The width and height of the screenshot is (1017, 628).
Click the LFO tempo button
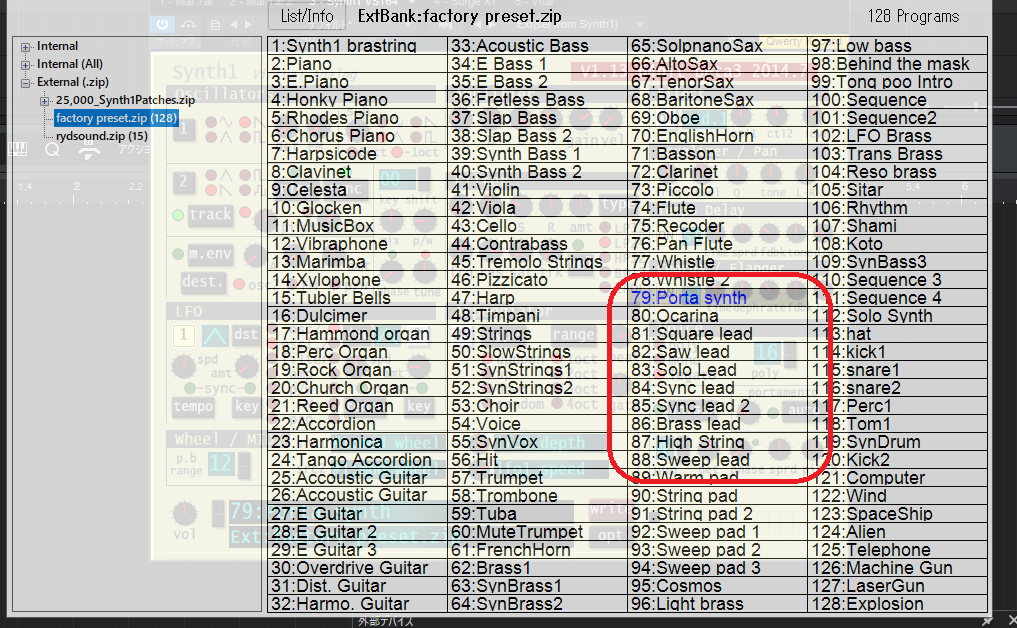tap(193, 407)
